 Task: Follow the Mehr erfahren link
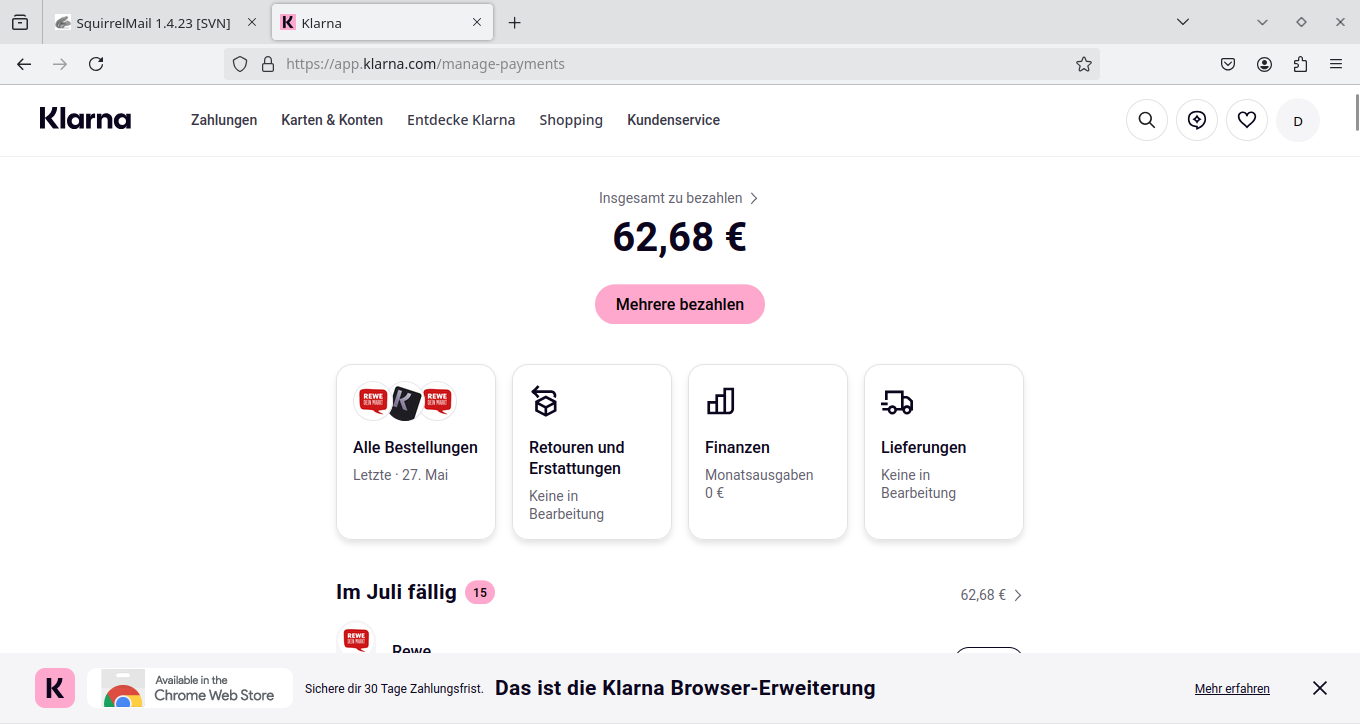(1232, 689)
